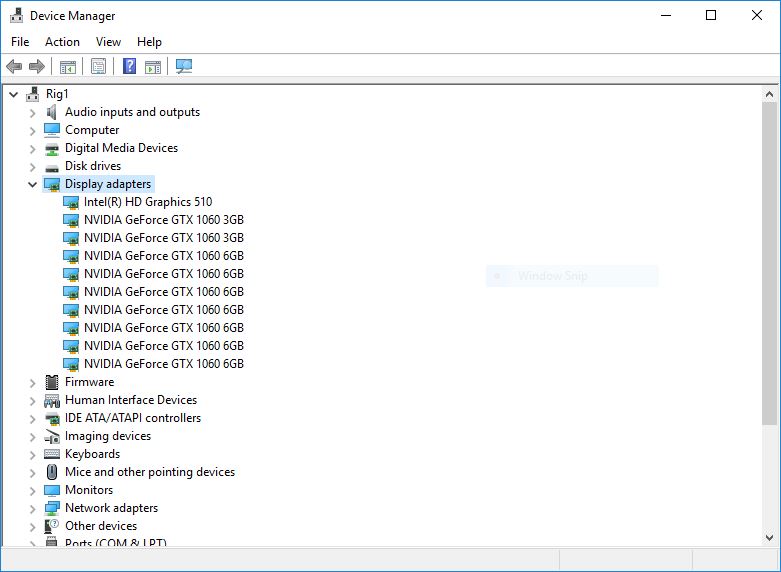Click the Audio inputs and outputs speaker icon
The height and width of the screenshot is (572, 781).
tap(51, 112)
